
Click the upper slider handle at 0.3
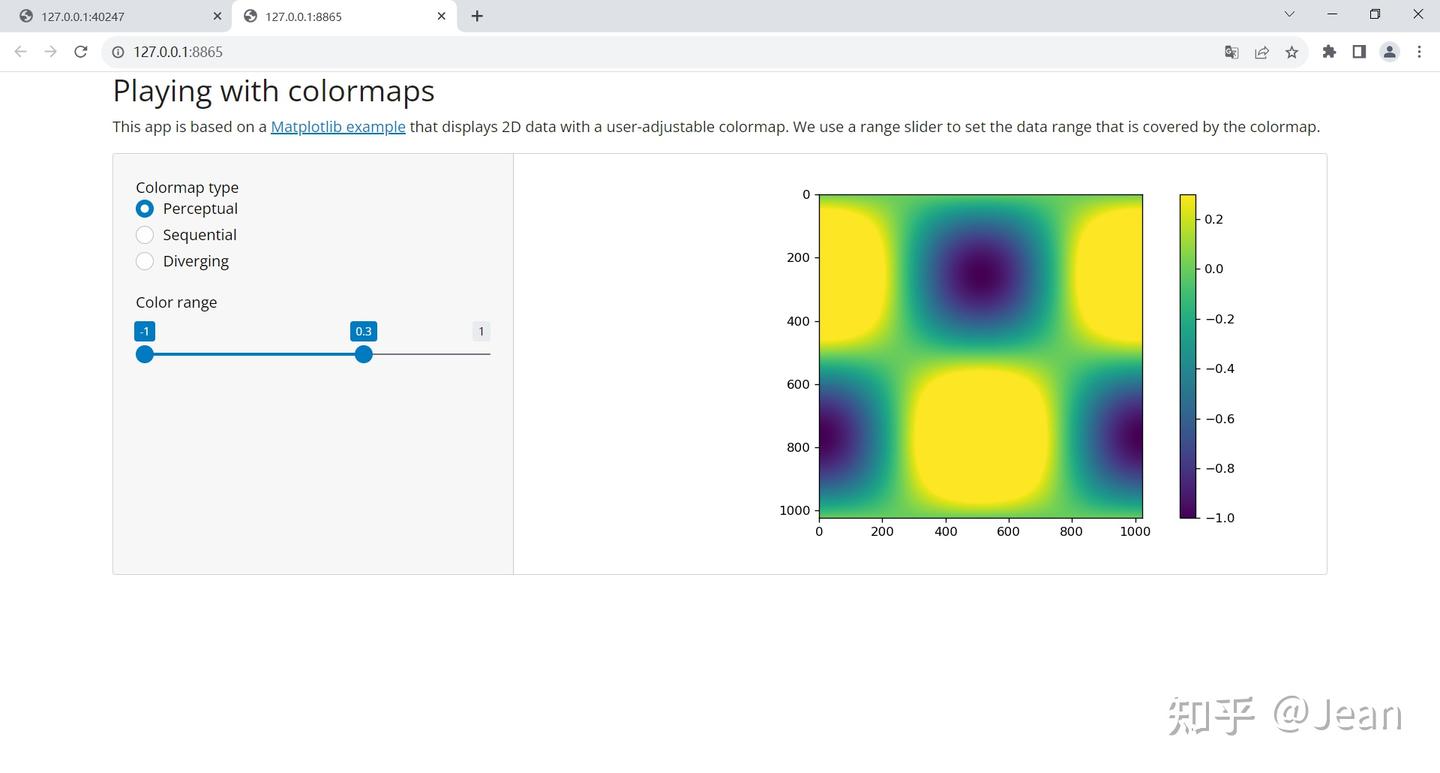pyautogui.click(x=364, y=354)
